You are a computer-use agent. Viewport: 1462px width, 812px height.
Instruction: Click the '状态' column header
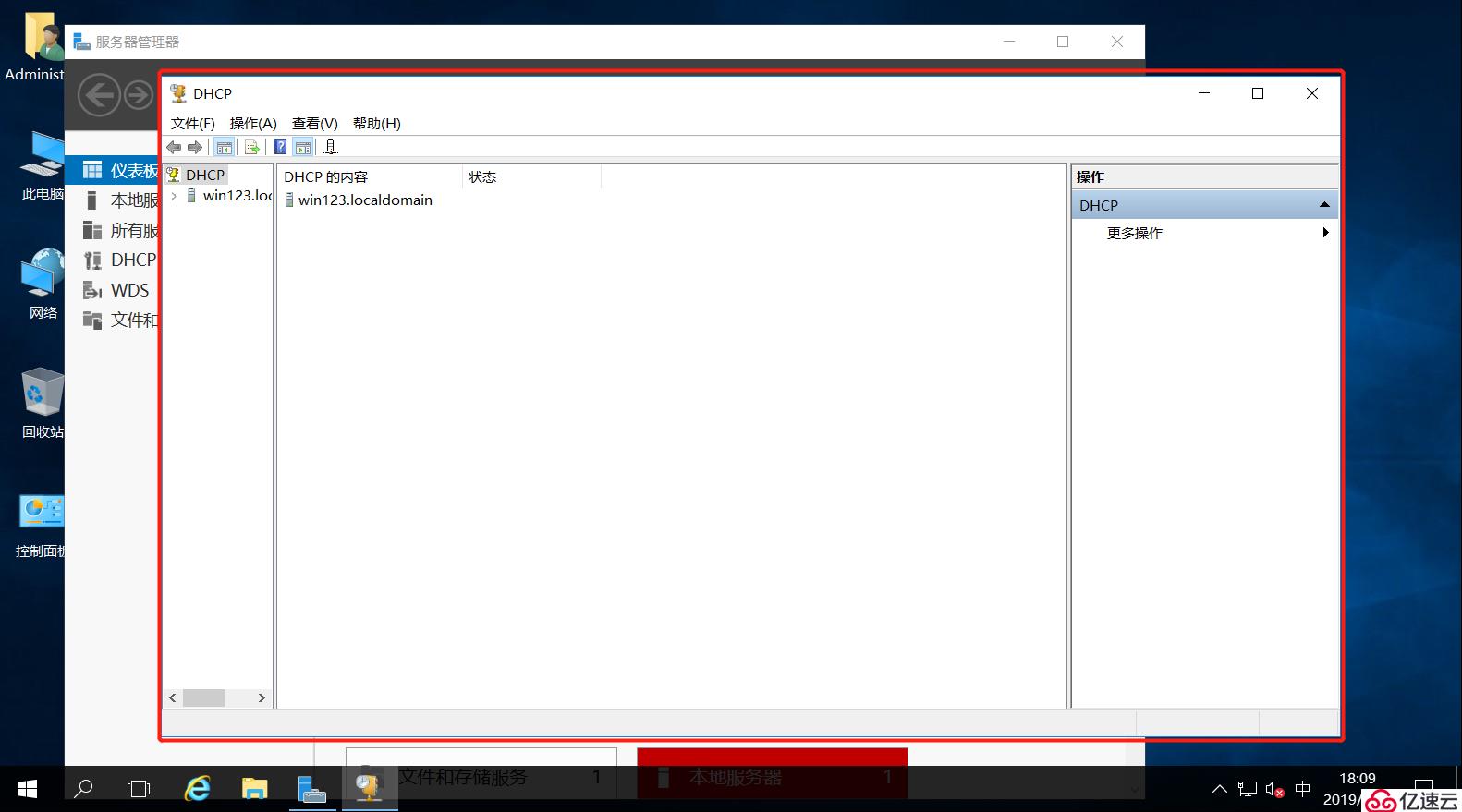coord(531,176)
